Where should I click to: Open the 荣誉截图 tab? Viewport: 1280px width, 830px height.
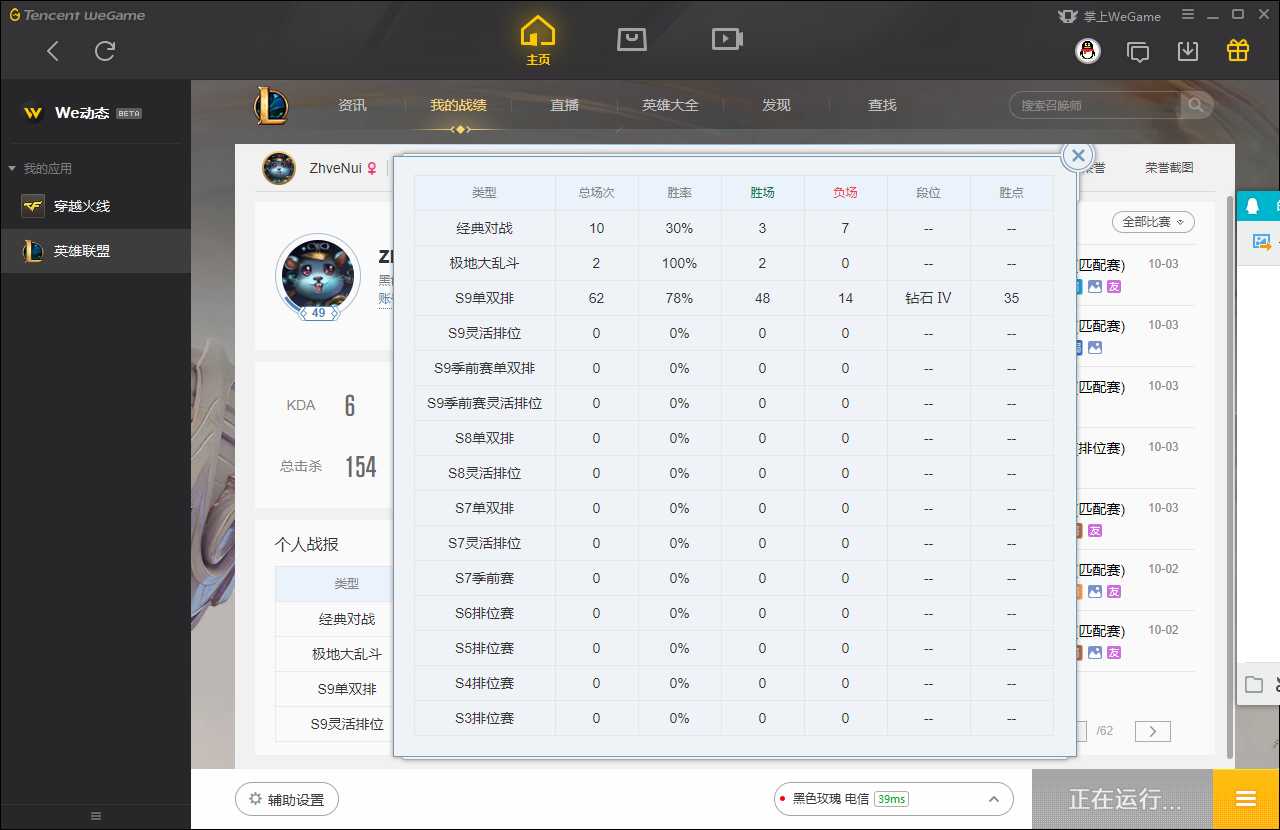(x=1169, y=168)
